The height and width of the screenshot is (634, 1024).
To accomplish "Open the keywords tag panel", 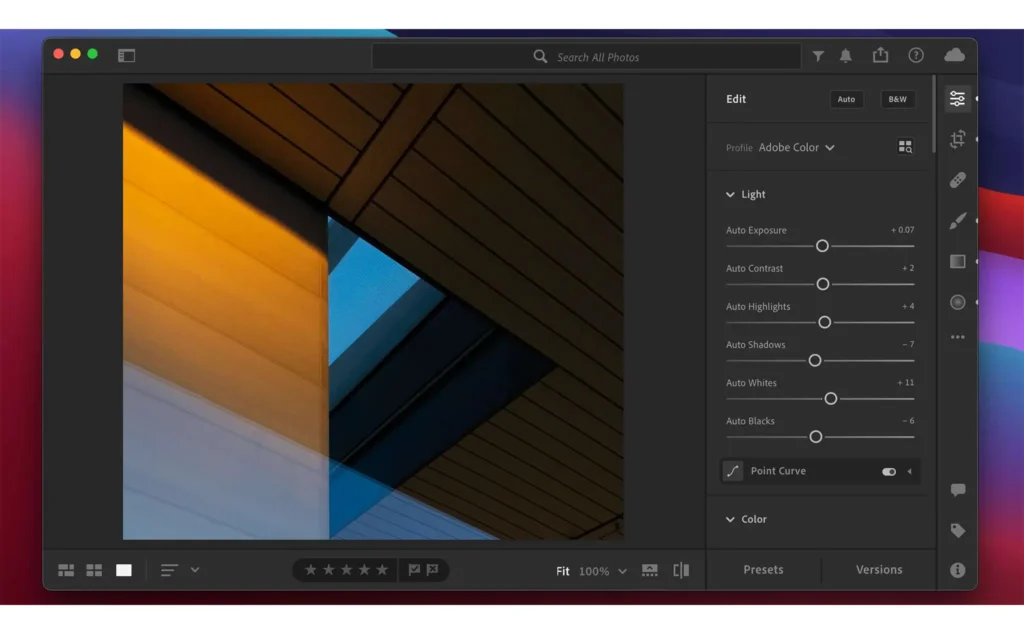I will pyautogui.click(x=957, y=530).
